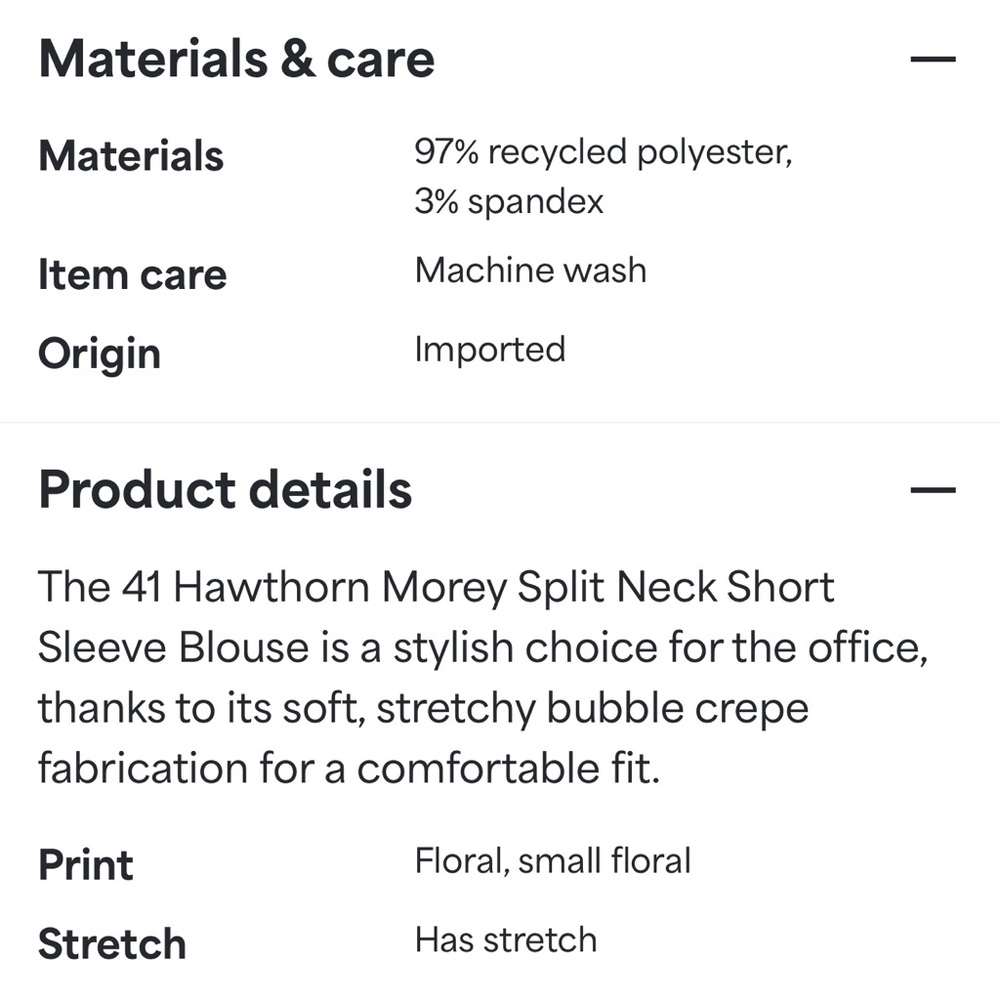Select the Materials row label

tap(131, 156)
